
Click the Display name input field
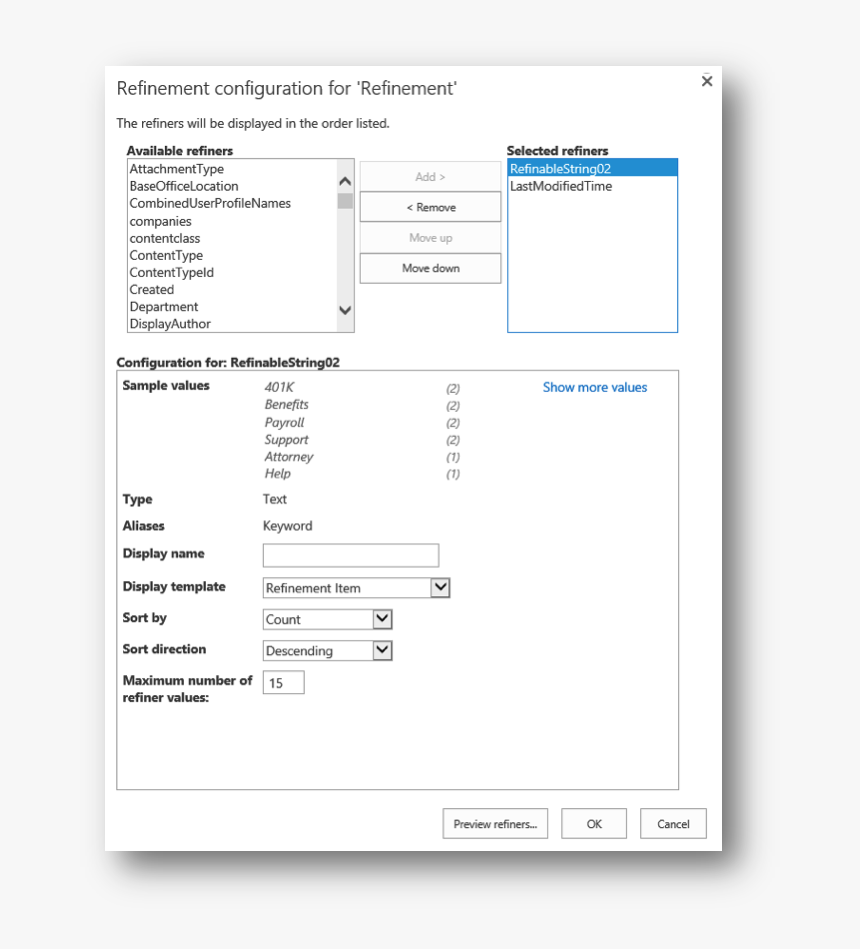click(350, 555)
